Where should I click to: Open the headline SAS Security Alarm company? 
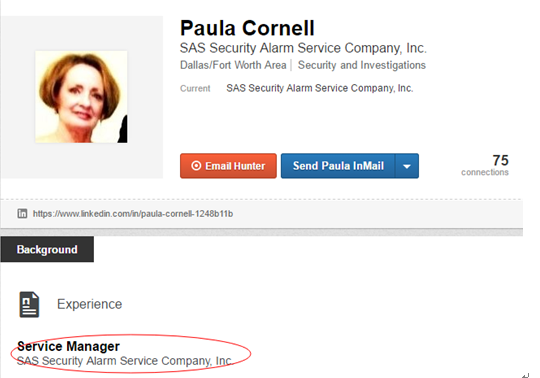pyautogui.click(x=303, y=48)
